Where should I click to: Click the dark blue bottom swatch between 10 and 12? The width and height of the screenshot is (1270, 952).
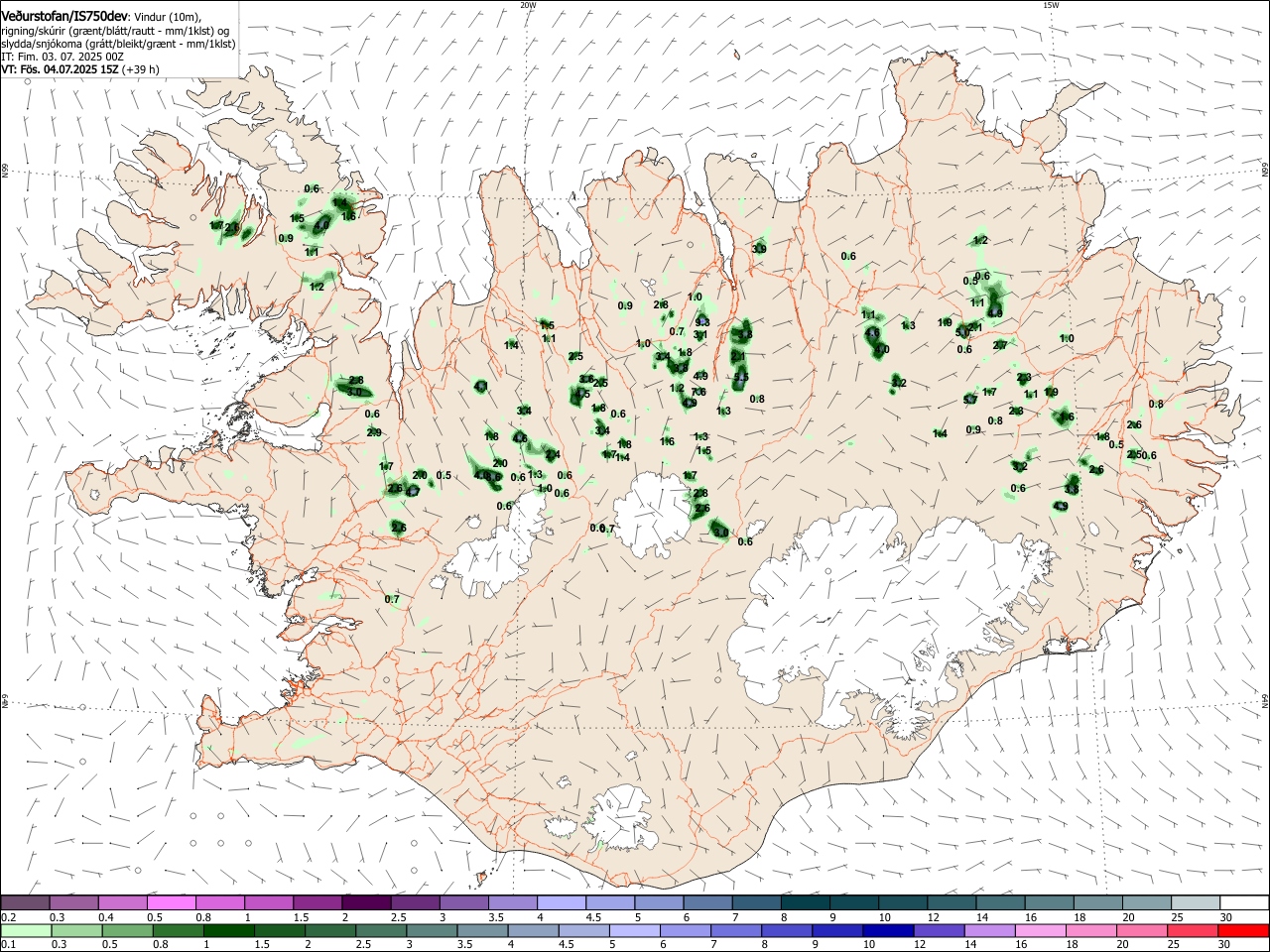[x=889, y=930]
